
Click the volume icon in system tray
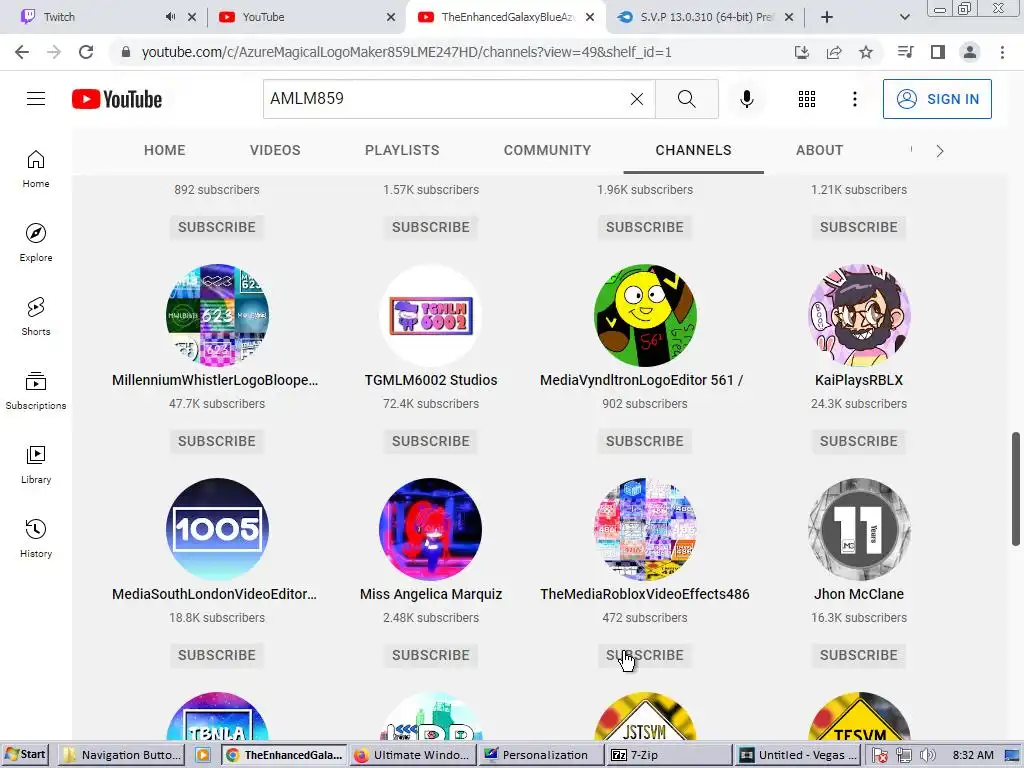tap(927, 756)
